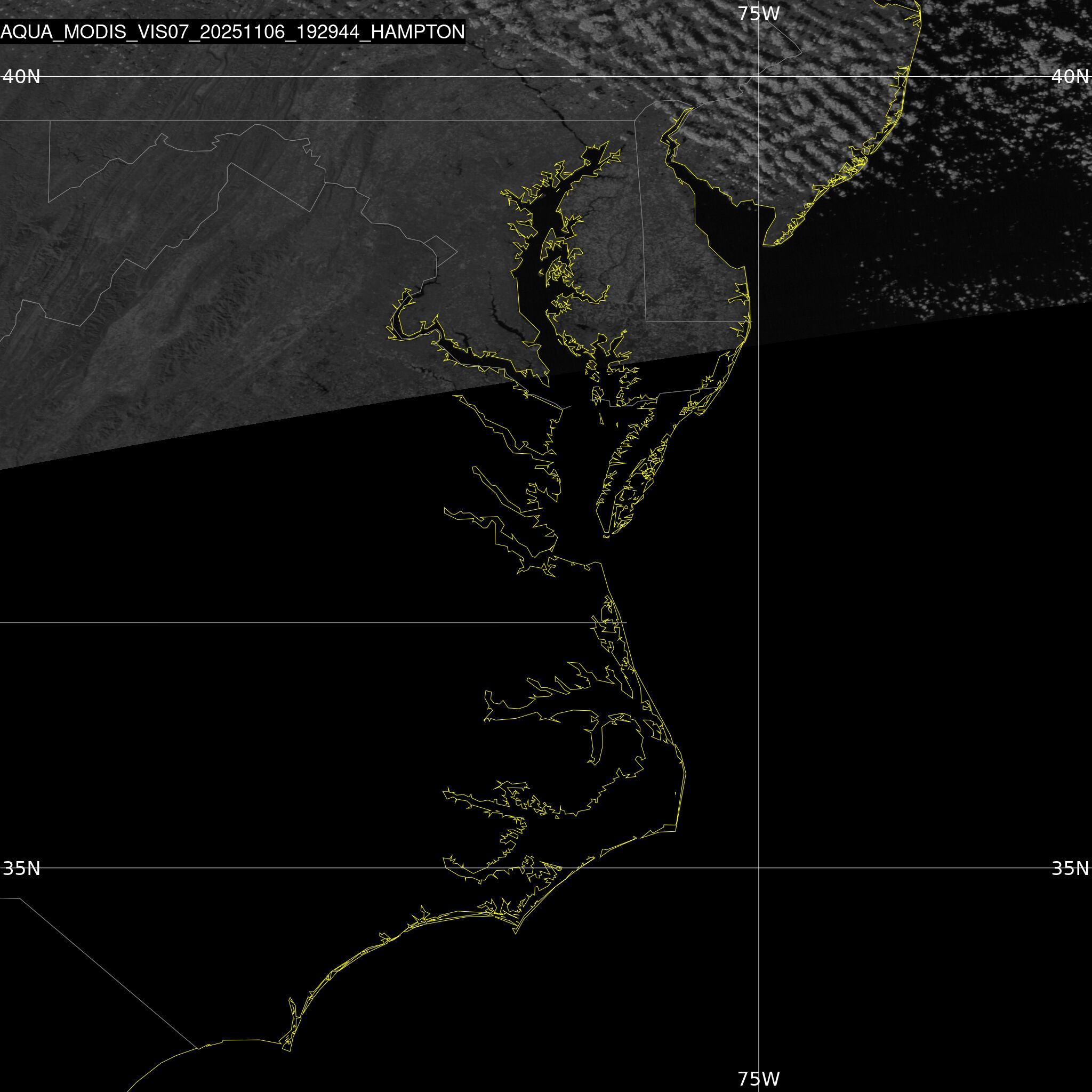Click the left 40N latitude label

(x=21, y=76)
